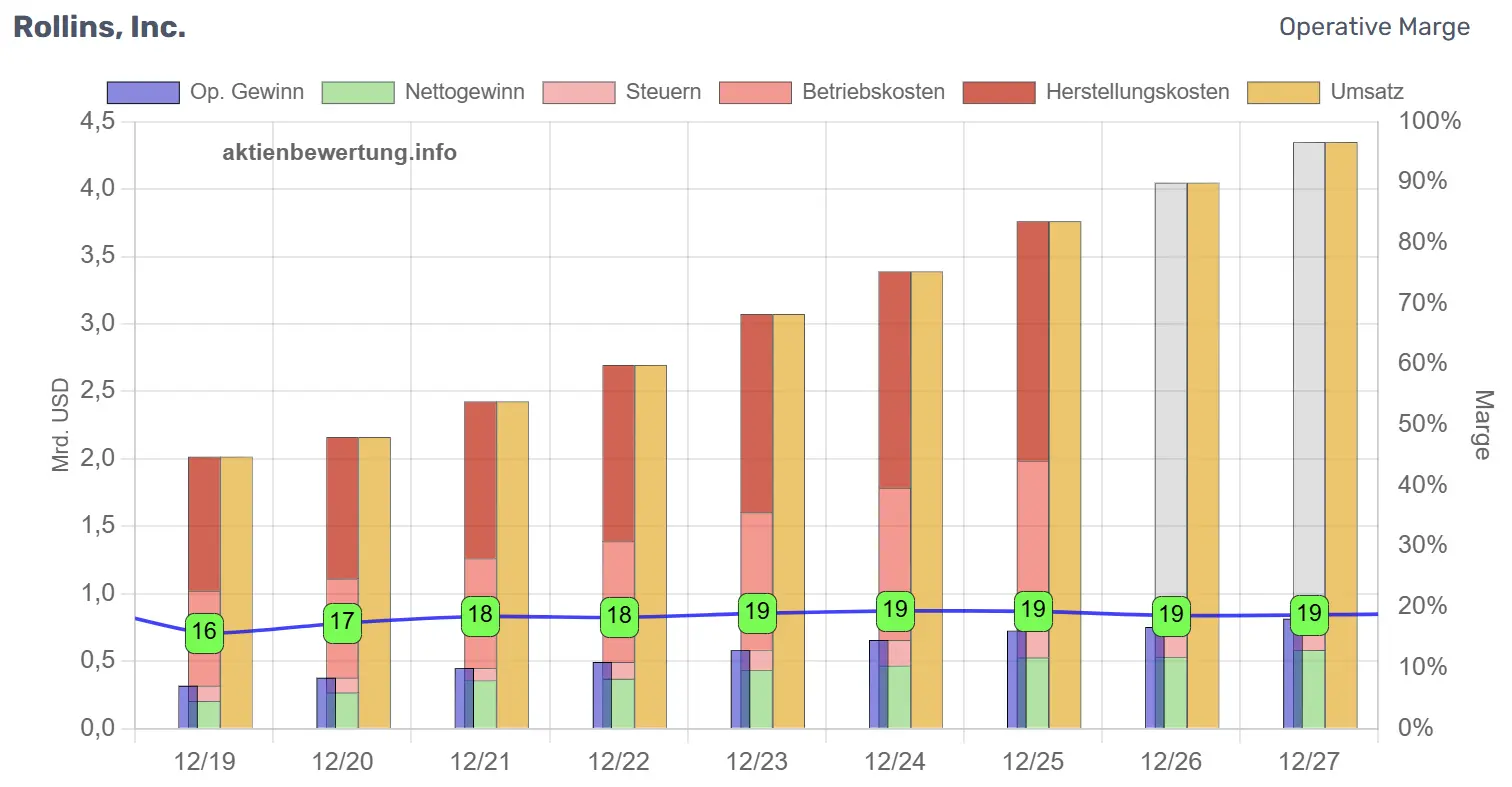
Task: Click the "2,5" left axis value
Action: pos(96,391)
